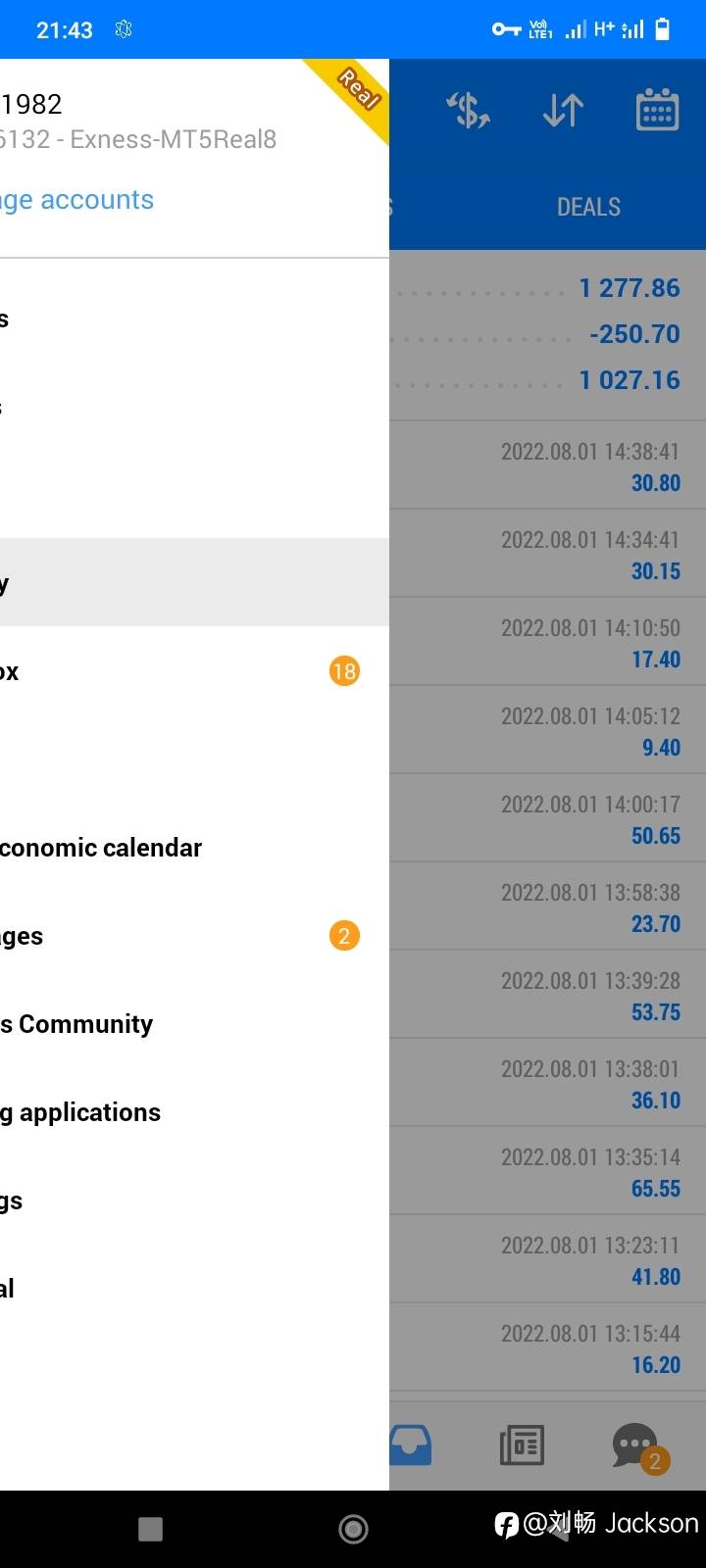Image resolution: width=706 pixels, height=1568 pixels.
Task: Open the calendar date range icon
Action: (657, 111)
